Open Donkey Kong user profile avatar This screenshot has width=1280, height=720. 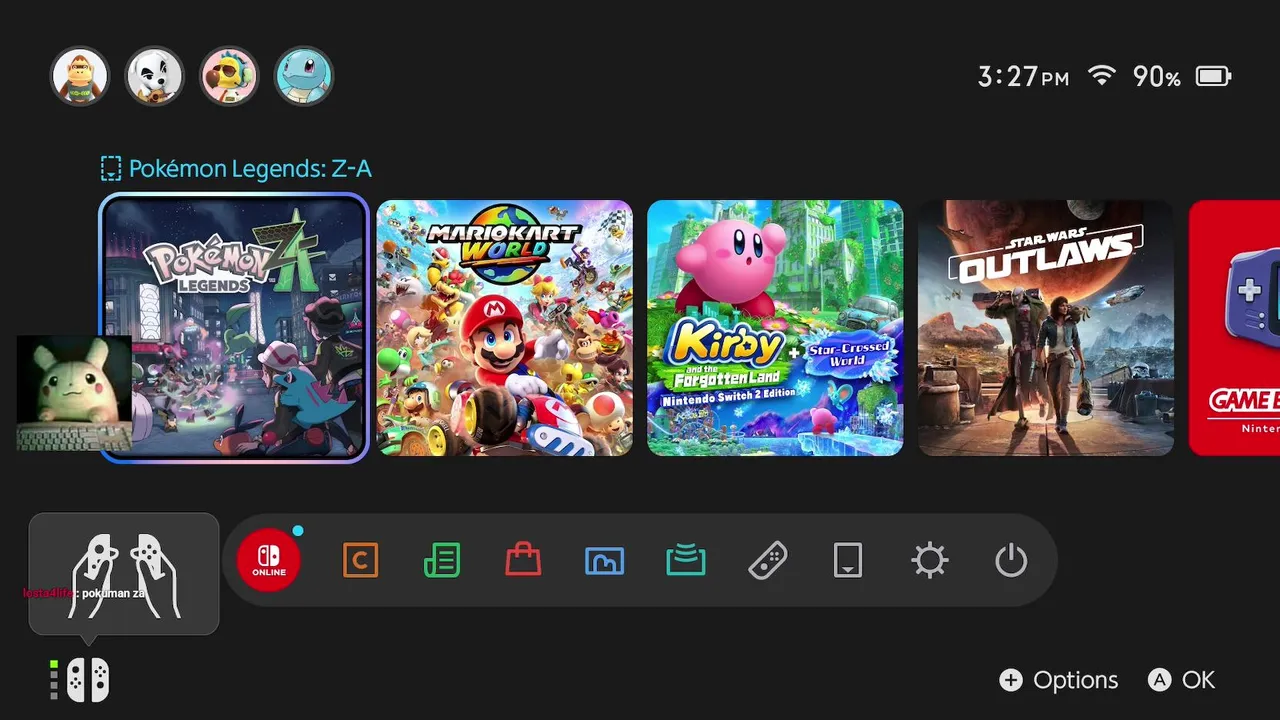pos(79,76)
